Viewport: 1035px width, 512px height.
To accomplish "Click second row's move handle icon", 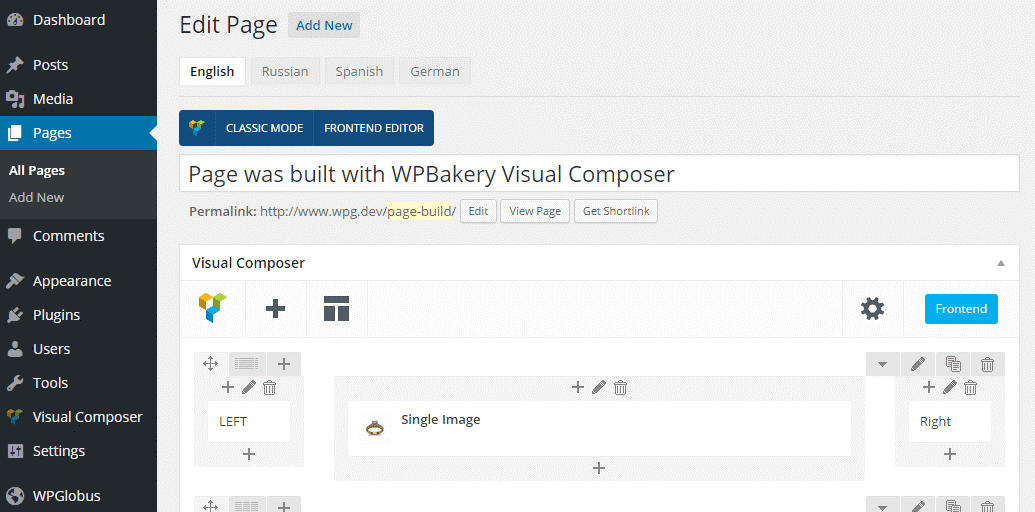I will pos(211,505).
